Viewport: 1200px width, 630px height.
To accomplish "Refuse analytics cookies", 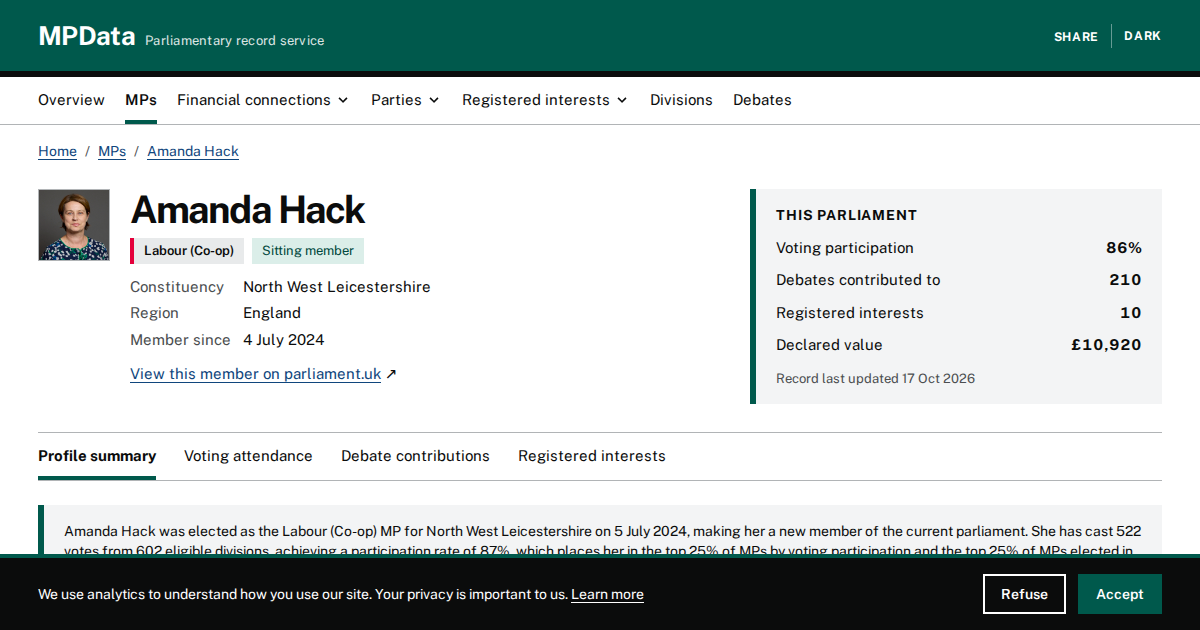I will pos(1024,594).
